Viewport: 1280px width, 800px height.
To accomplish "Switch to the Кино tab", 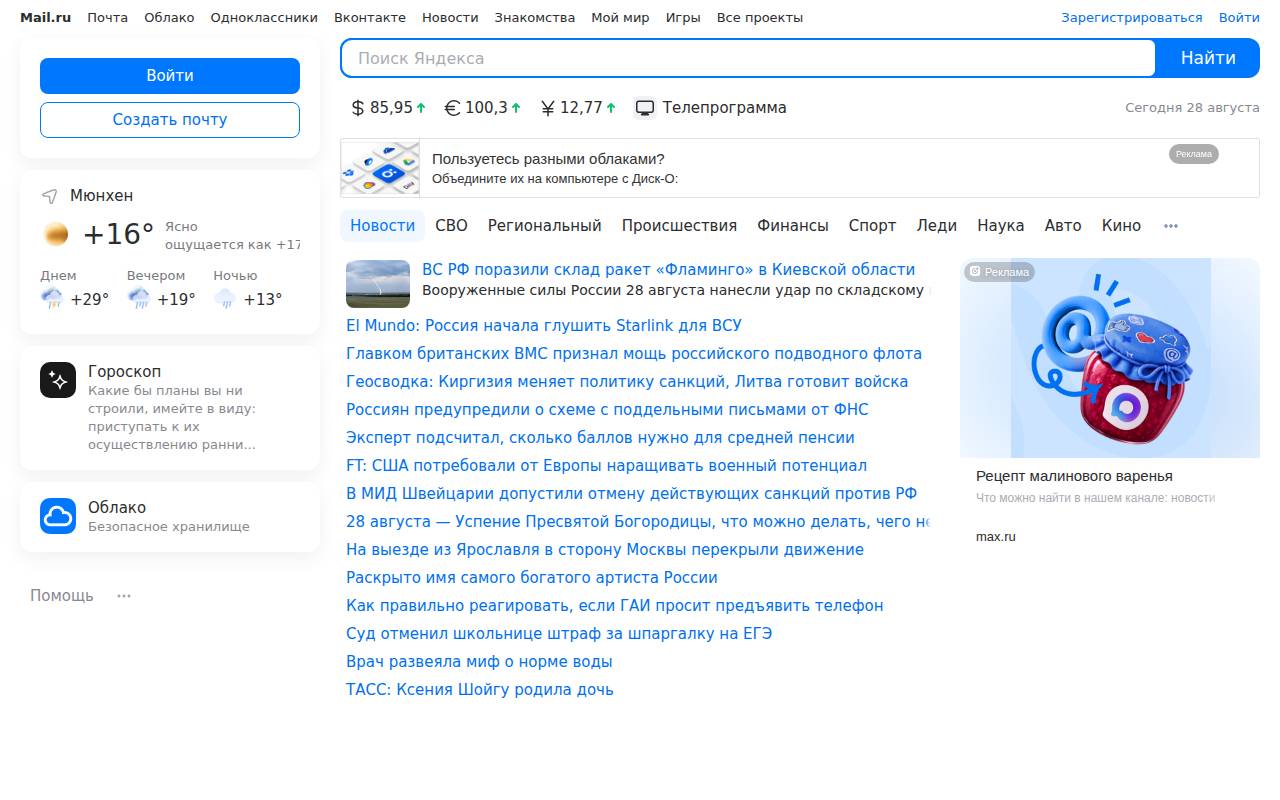I will pyautogui.click(x=1121, y=226).
